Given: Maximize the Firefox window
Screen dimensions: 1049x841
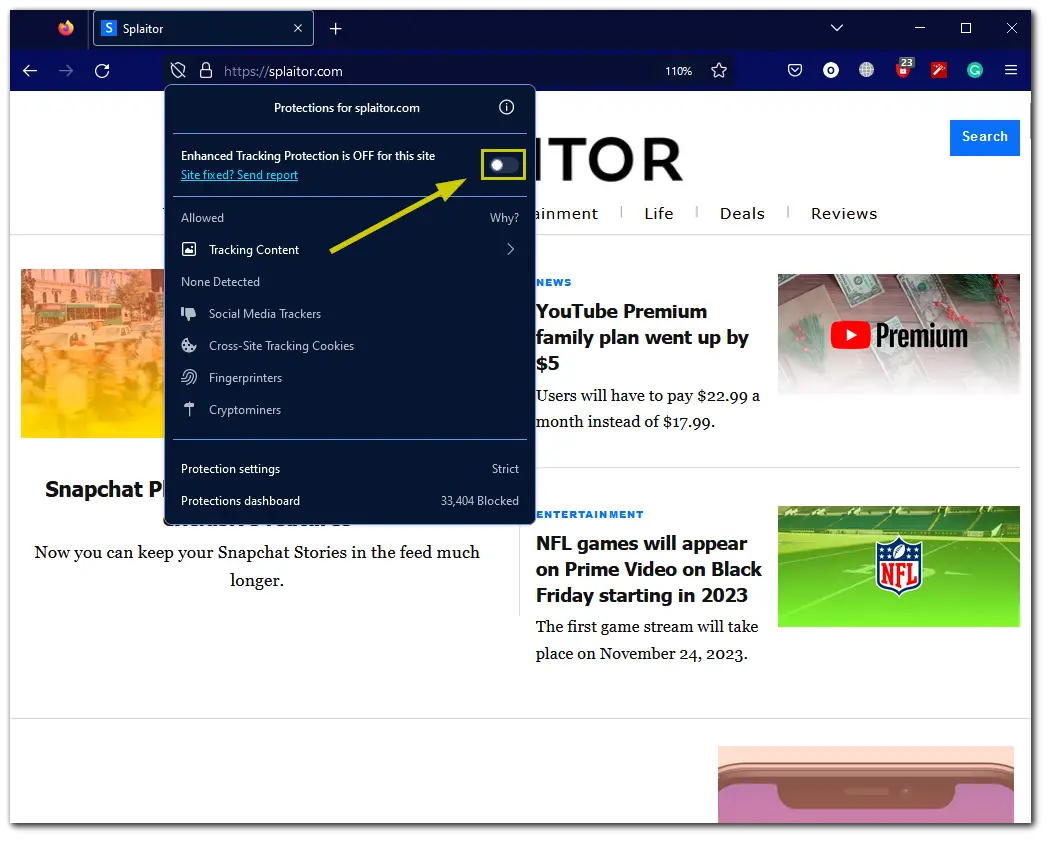Looking at the screenshot, I should 966,28.
